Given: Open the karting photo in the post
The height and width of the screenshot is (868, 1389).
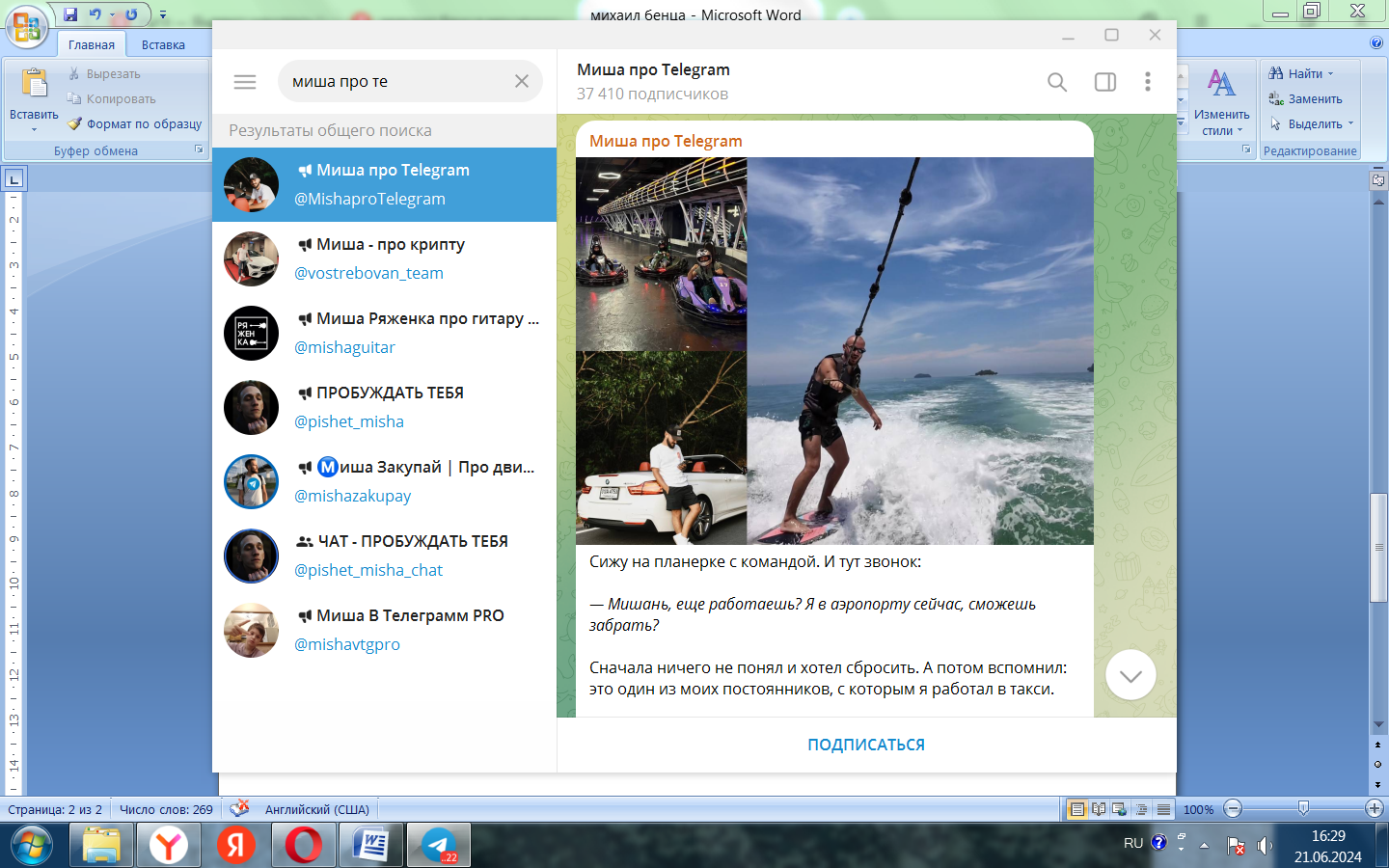Looking at the screenshot, I should 661,254.
